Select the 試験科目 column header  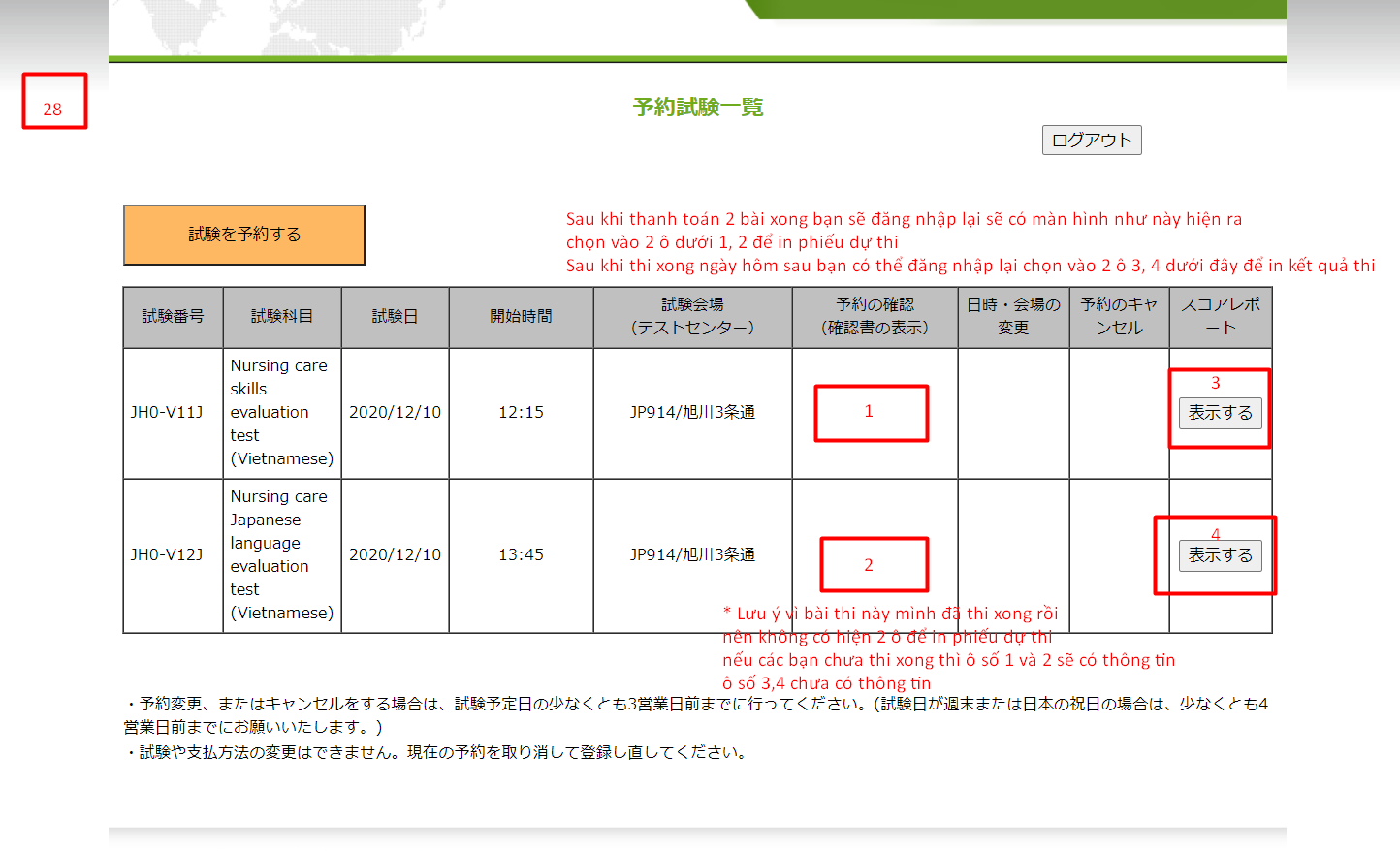pyautogui.click(x=281, y=317)
